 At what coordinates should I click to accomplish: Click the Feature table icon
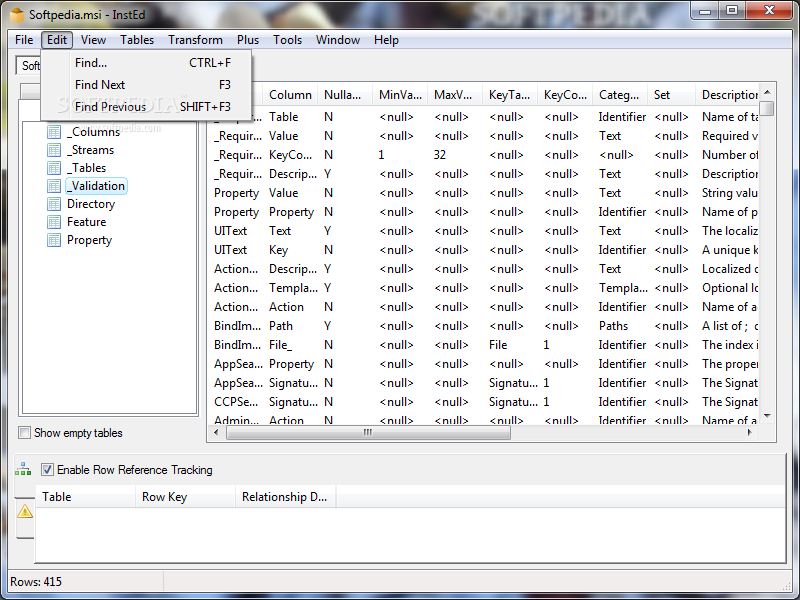(54, 222)
